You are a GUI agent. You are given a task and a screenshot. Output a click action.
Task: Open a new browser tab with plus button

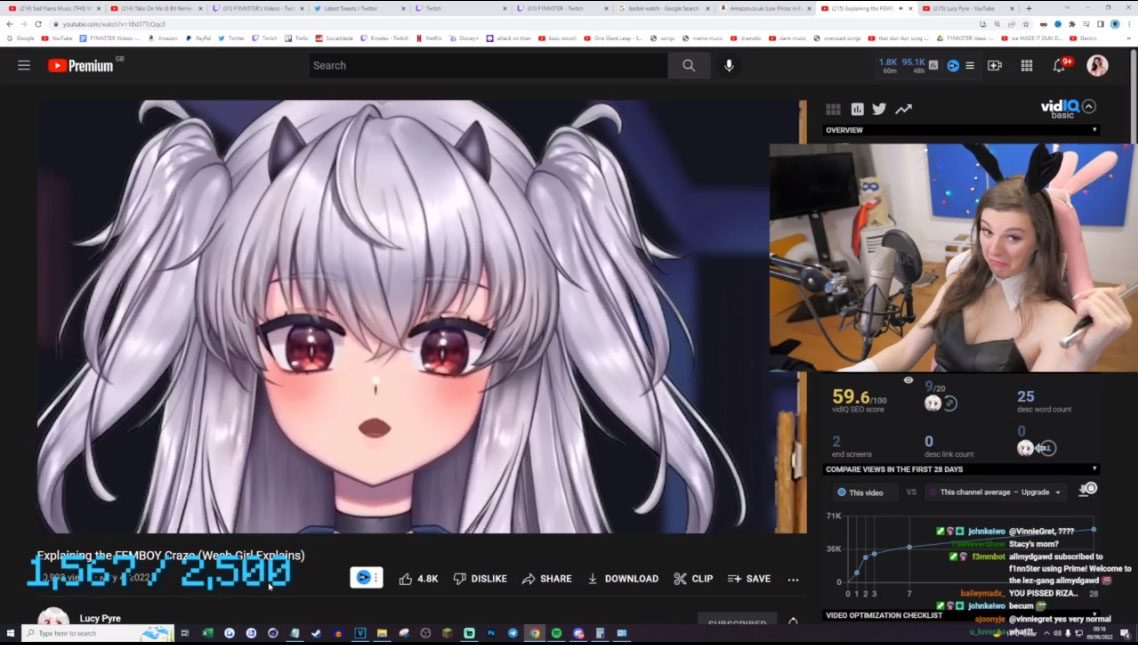click(1028, 9)
